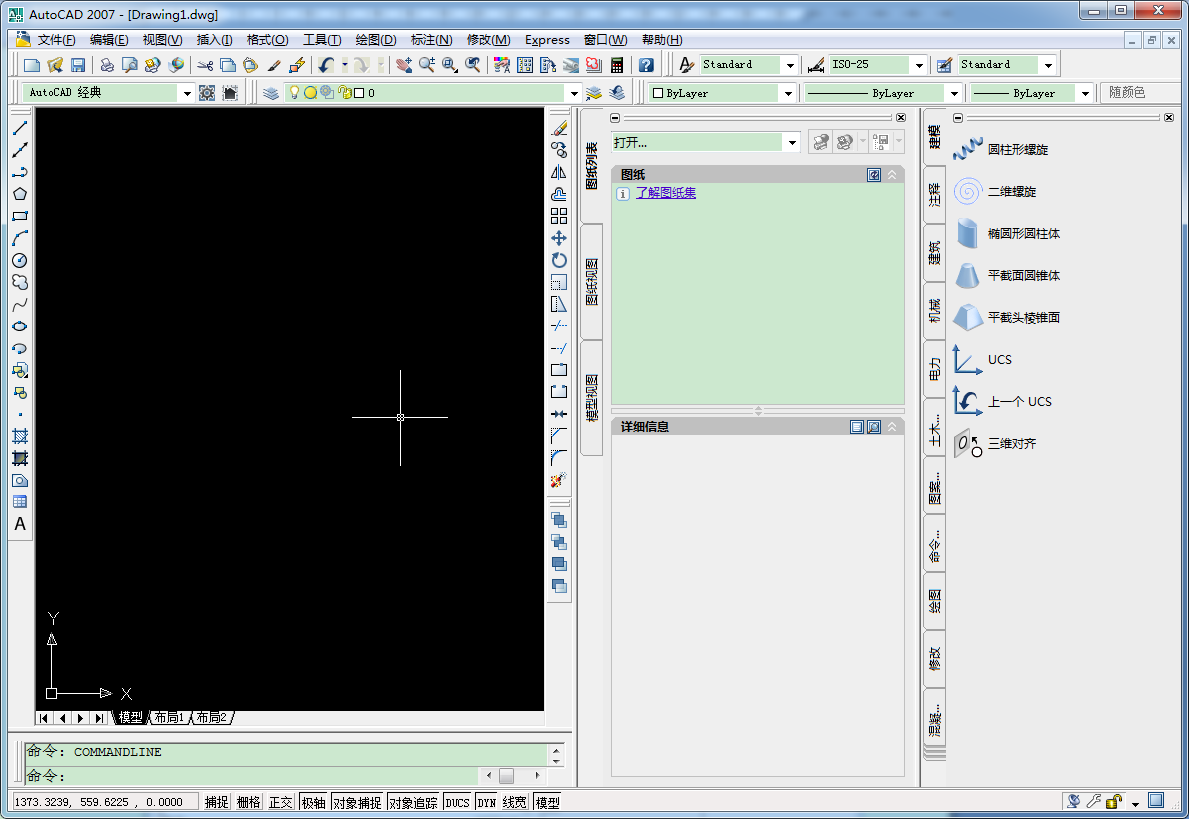The width and height of the screenshot is (1189, 819).
Task: Choose the Cylindrical Helix tool
Action: point(1001,149)
